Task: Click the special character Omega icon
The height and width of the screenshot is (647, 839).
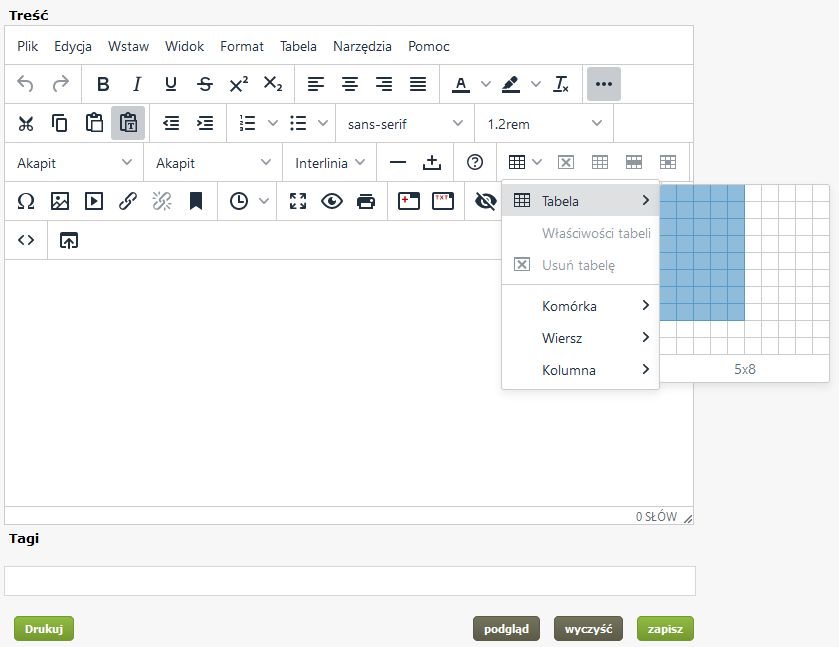Action: 26,201
